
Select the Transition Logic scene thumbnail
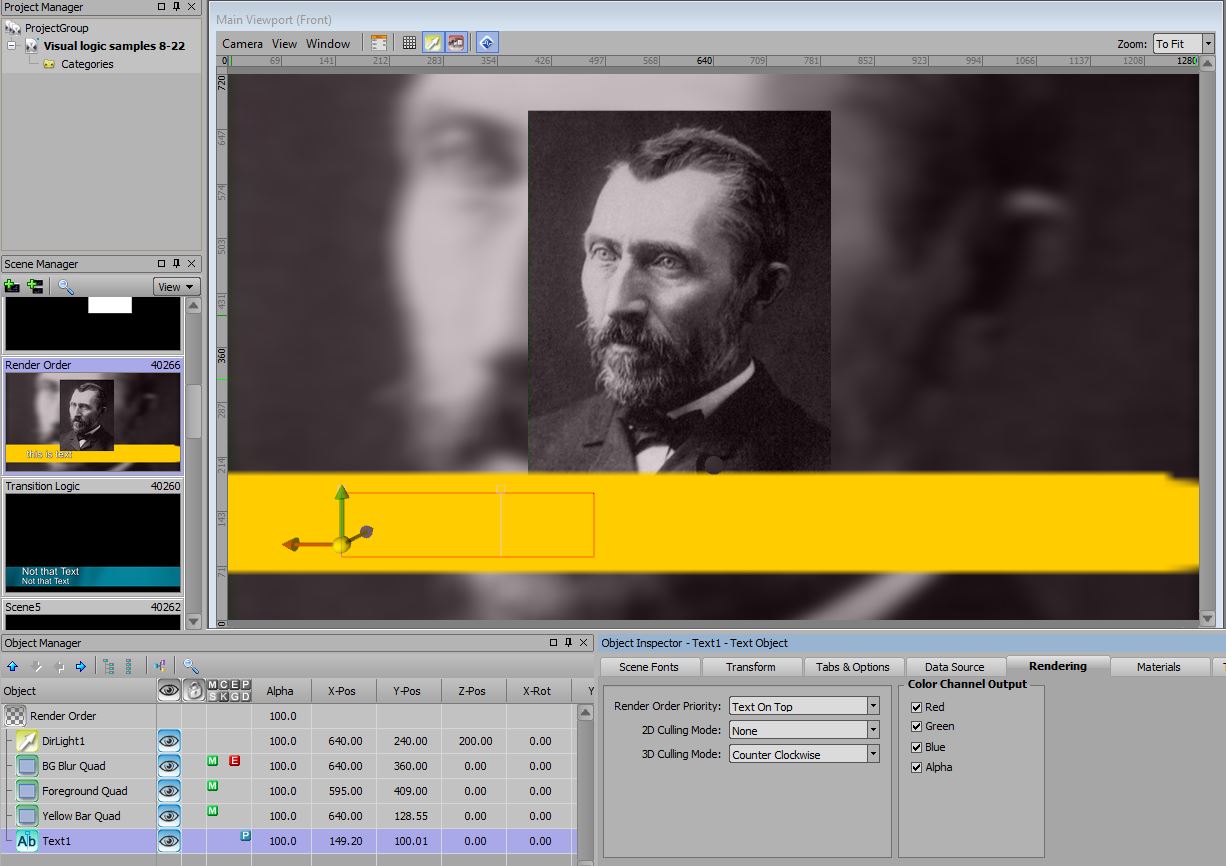[92, 540]
